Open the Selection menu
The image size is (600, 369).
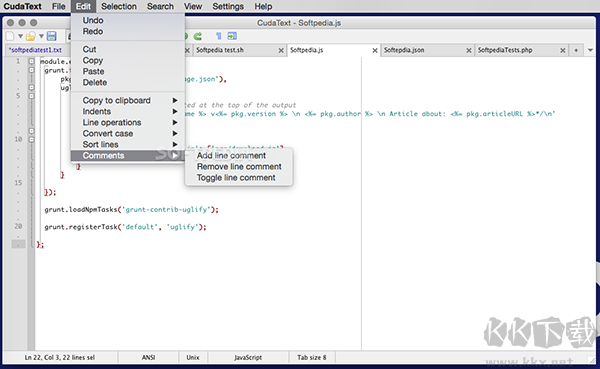click(x=119, y=6)
